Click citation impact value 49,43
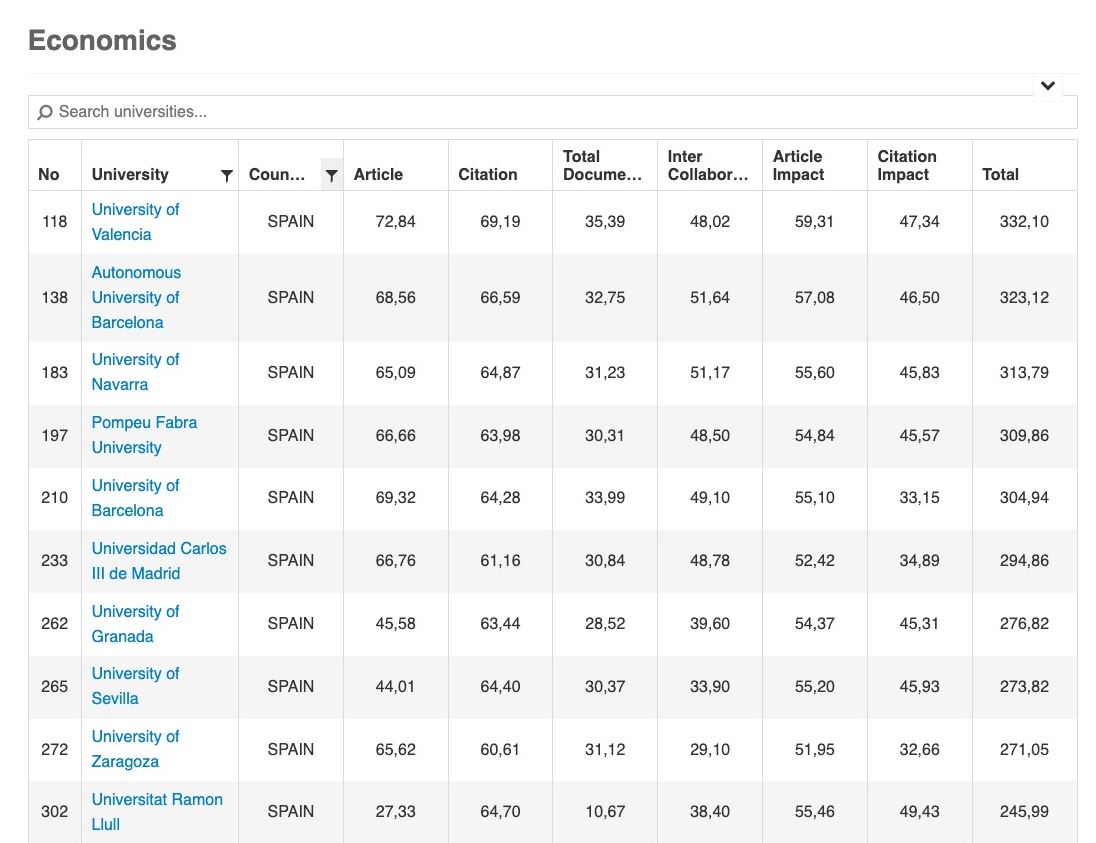This screenshot has height=843, width=1096. (920, 812)
